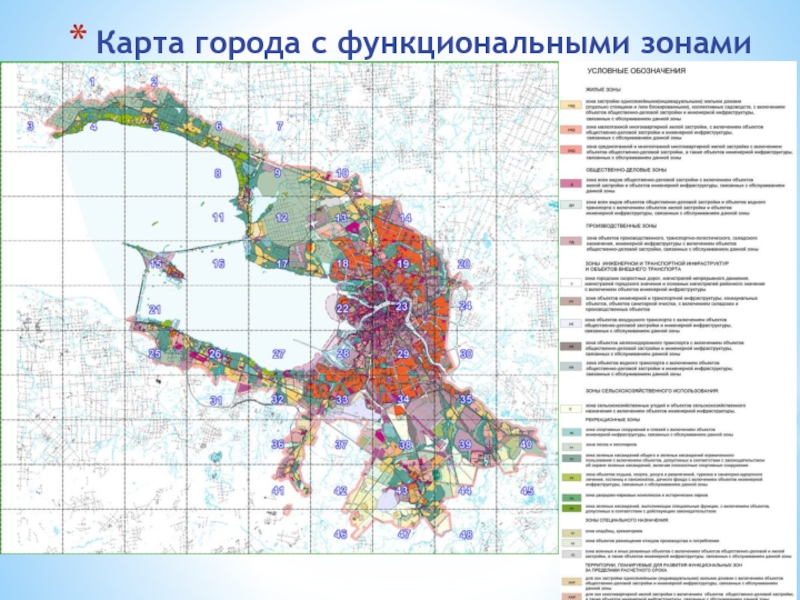Select the magenta public-business zone swatch
The width and height of the screenshot is (800, 600).
click(x=571, y=184)
